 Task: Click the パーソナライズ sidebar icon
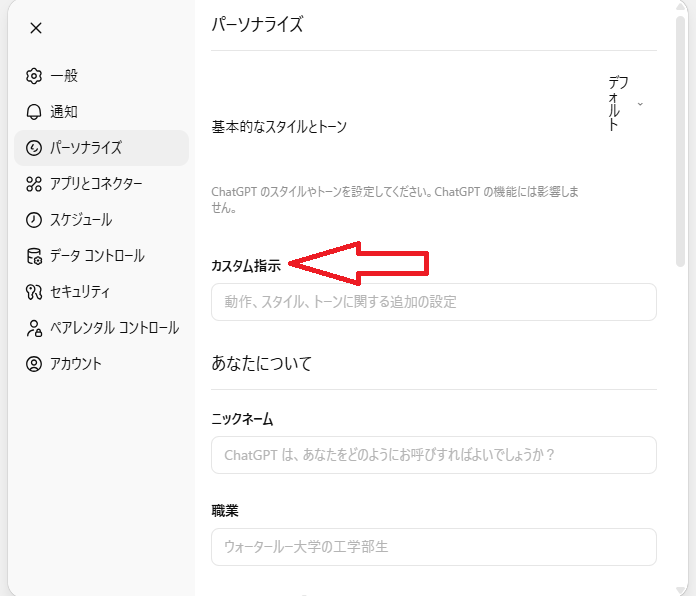34,148
